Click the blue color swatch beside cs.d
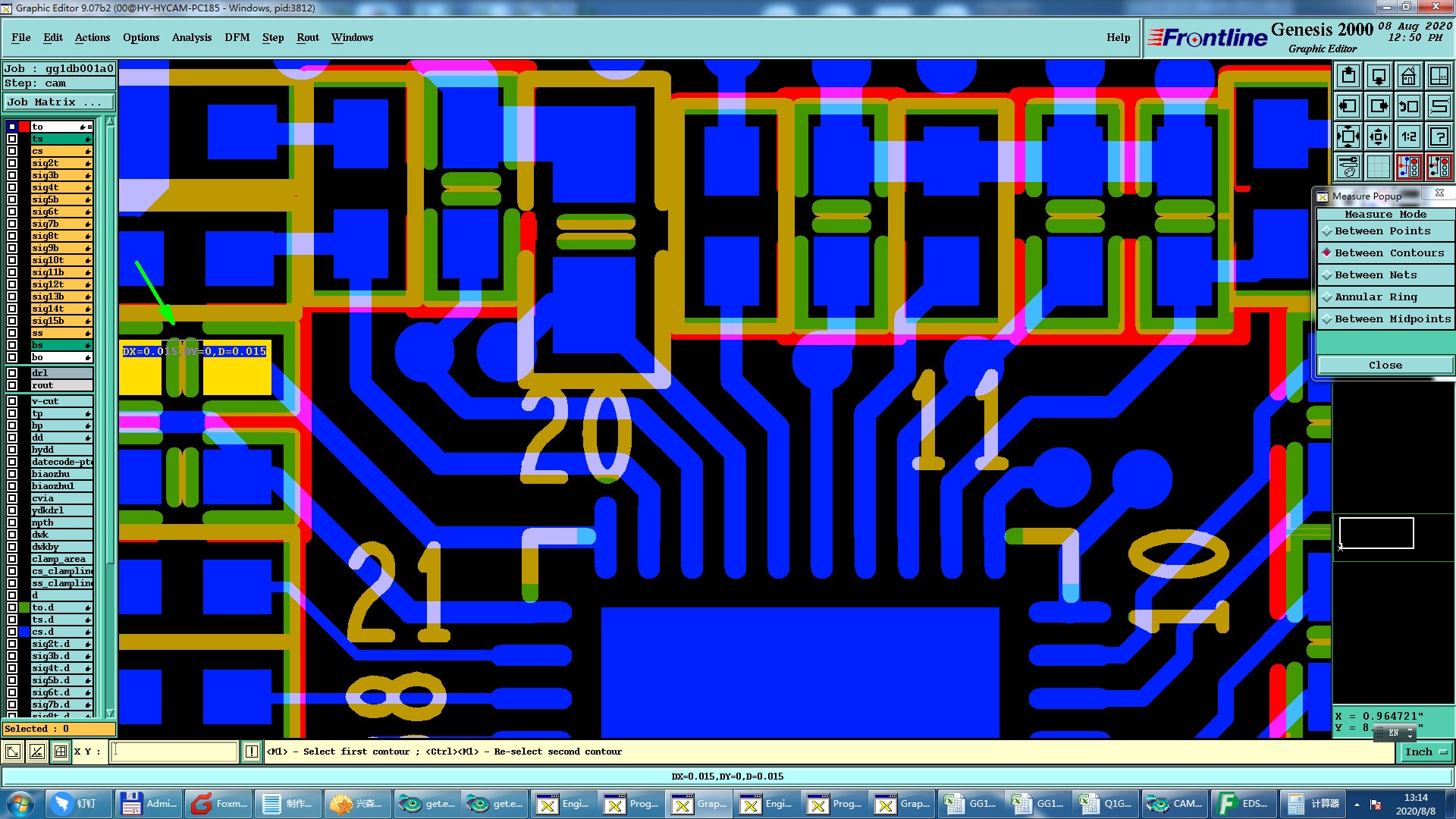The width and height of the screenshot is (1456, 819). [24, 632]
